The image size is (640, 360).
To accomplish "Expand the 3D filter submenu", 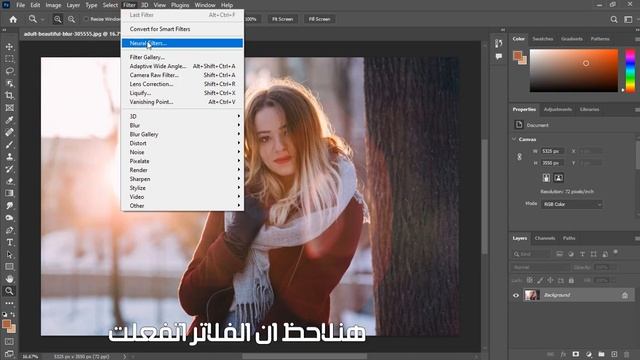I will (x=182, y=116).
